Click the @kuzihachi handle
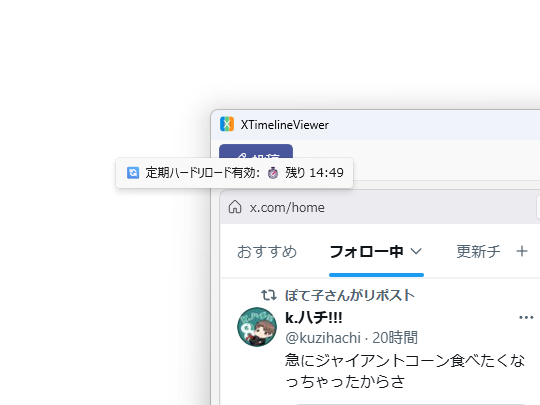Viewport: 540px width, 405px height. click(323, 338)
